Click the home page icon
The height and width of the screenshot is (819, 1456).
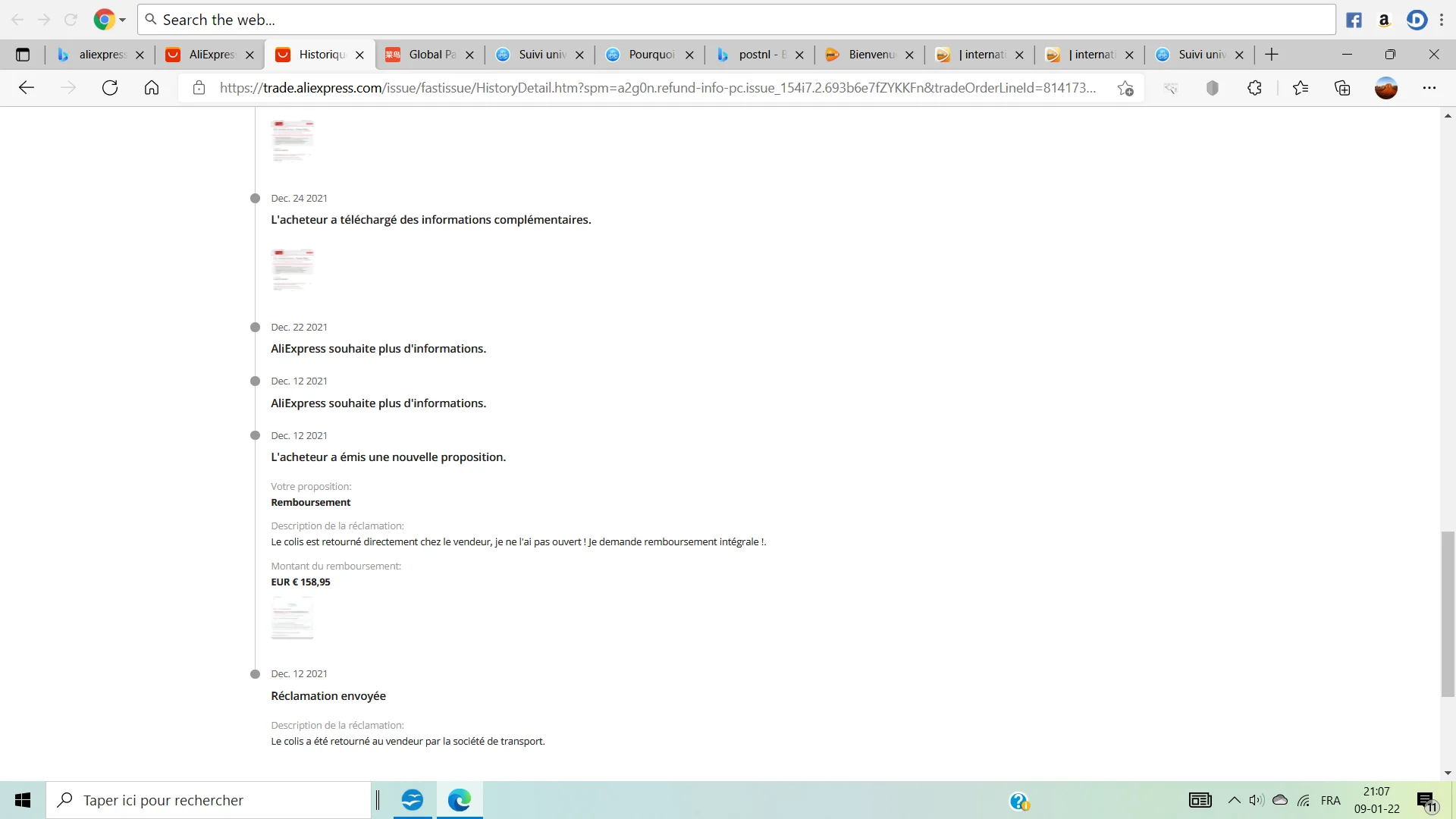pyautogui.click(x=152, y=88)
